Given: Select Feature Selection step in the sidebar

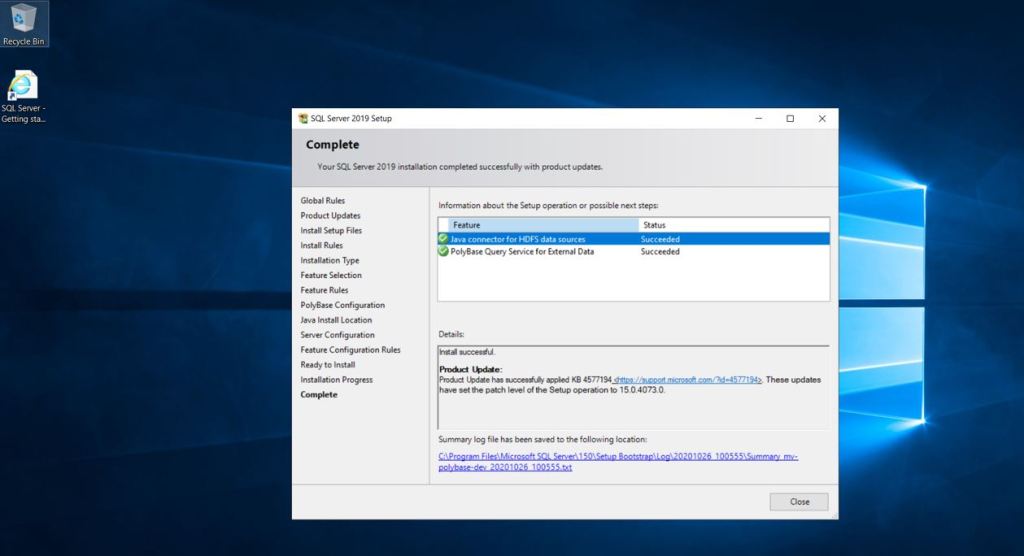Looking at the screenshot, I should point(331,275).
